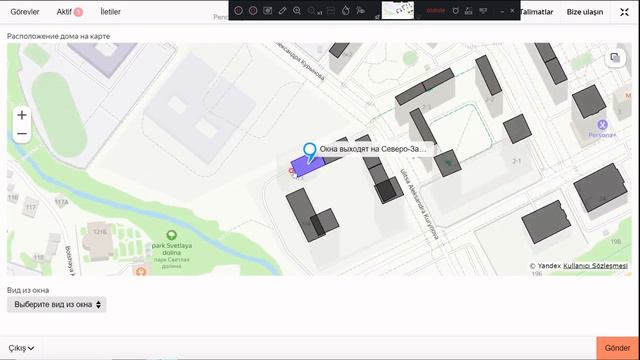Click the 'Окна выходят на Северо-За...' label
This screenshot has height=360, width=640.
(373, 149)
